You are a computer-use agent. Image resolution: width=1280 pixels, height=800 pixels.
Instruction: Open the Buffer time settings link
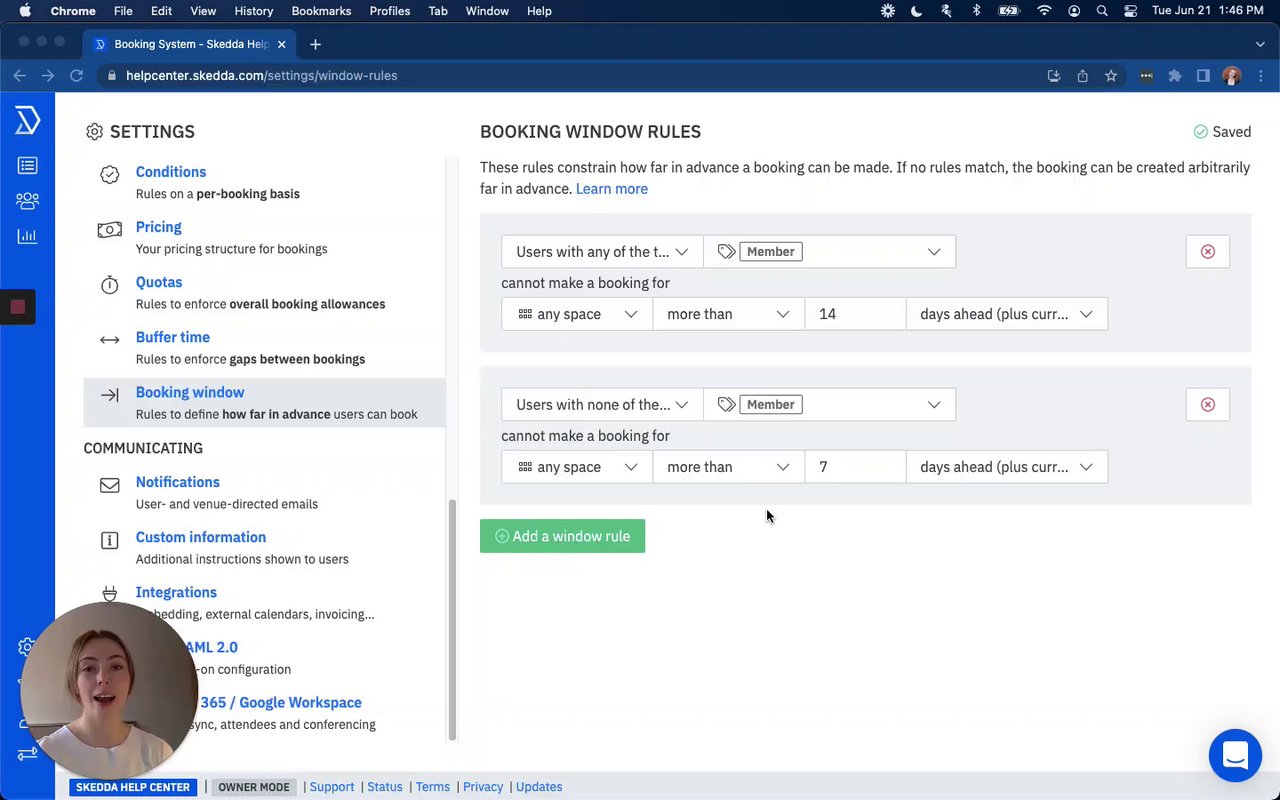pyautogui.click(x=173, y=337)
